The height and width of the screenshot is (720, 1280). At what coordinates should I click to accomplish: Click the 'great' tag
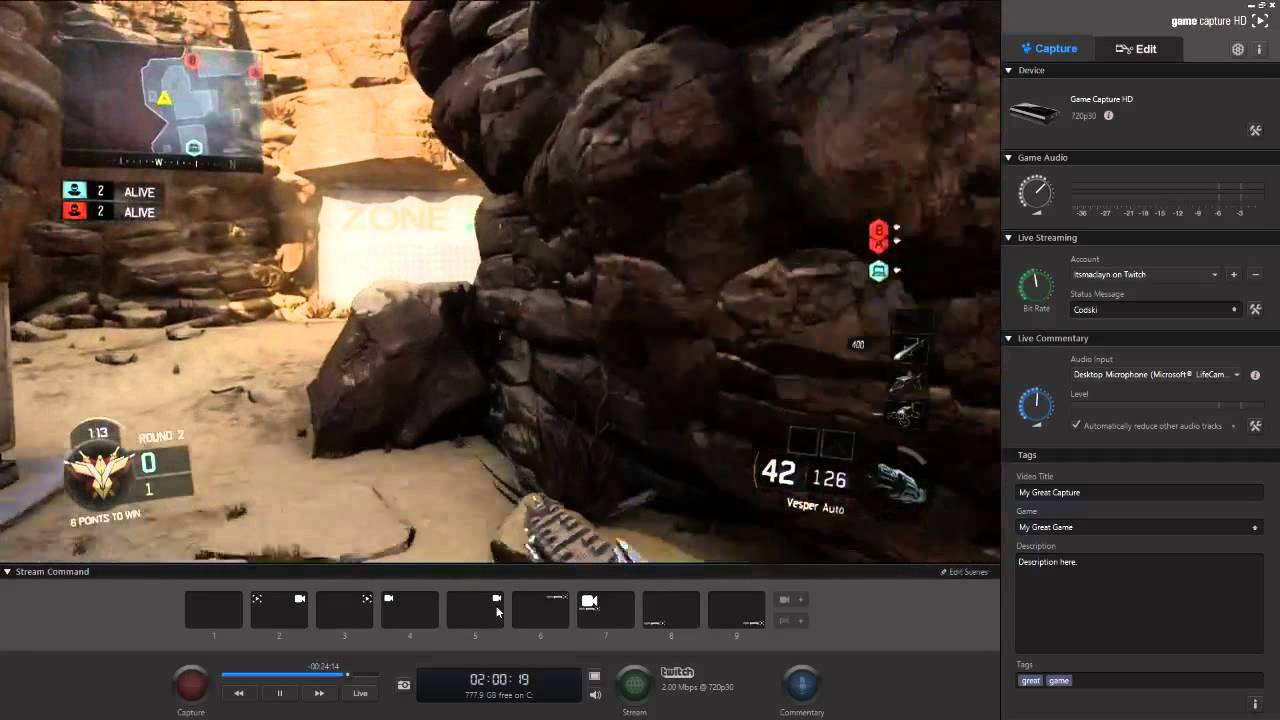pyautogui.click(x=1030, y=681)
